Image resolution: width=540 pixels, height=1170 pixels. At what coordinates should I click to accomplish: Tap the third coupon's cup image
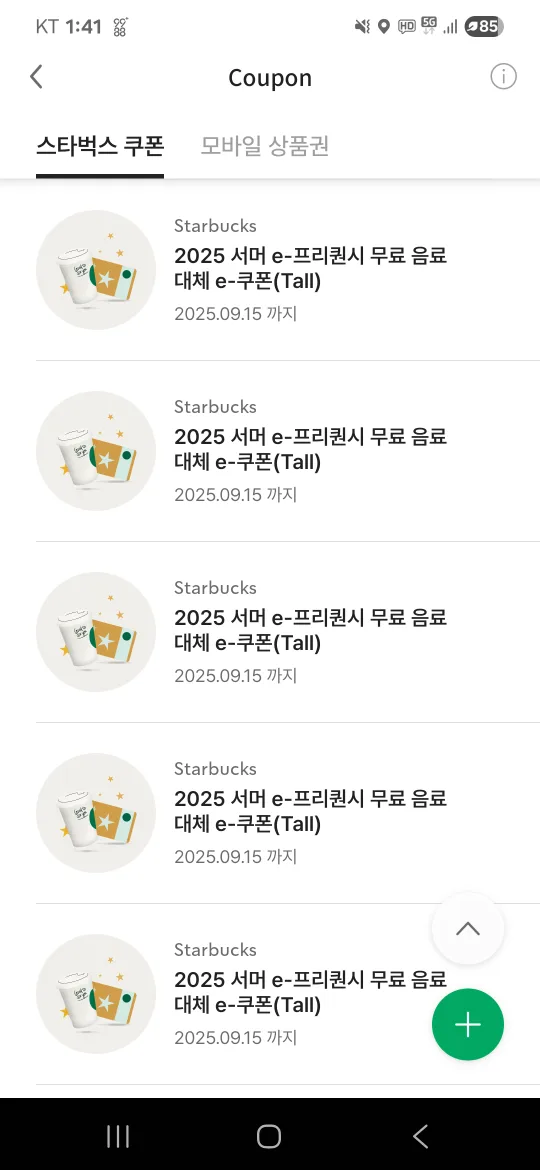(95, 632)
